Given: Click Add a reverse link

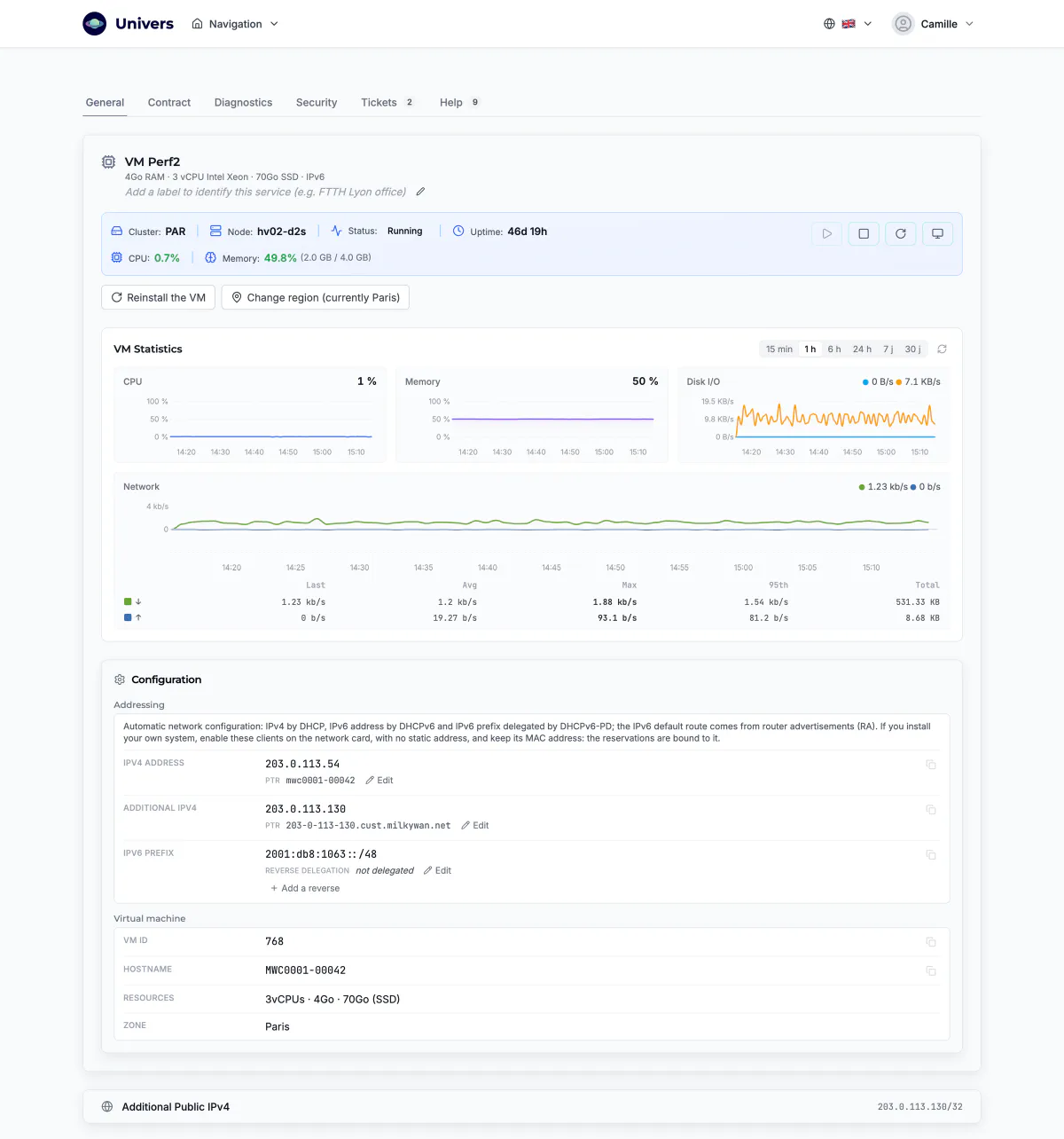Looking at the screenshot, I should click(x=305, y=889).
